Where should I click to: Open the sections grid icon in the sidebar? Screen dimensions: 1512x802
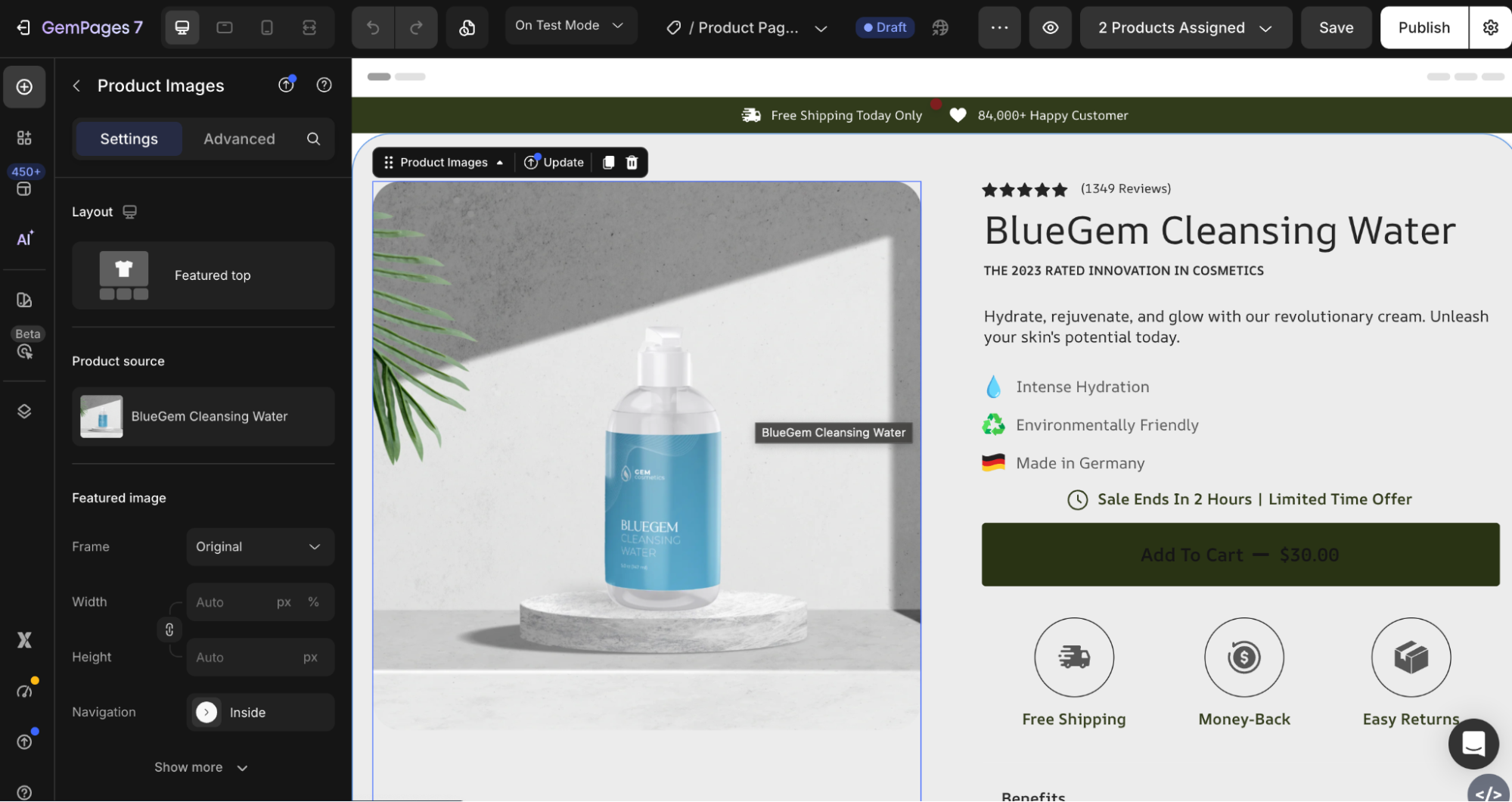coord(24,138)
